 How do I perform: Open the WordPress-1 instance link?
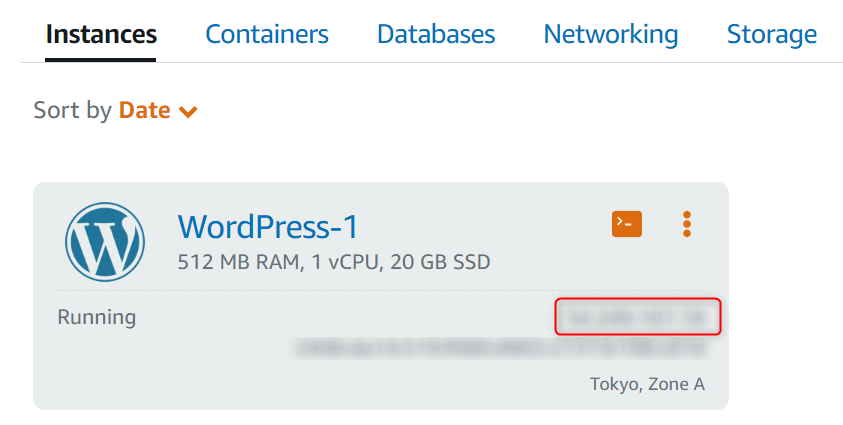click(x=268, y=227)
